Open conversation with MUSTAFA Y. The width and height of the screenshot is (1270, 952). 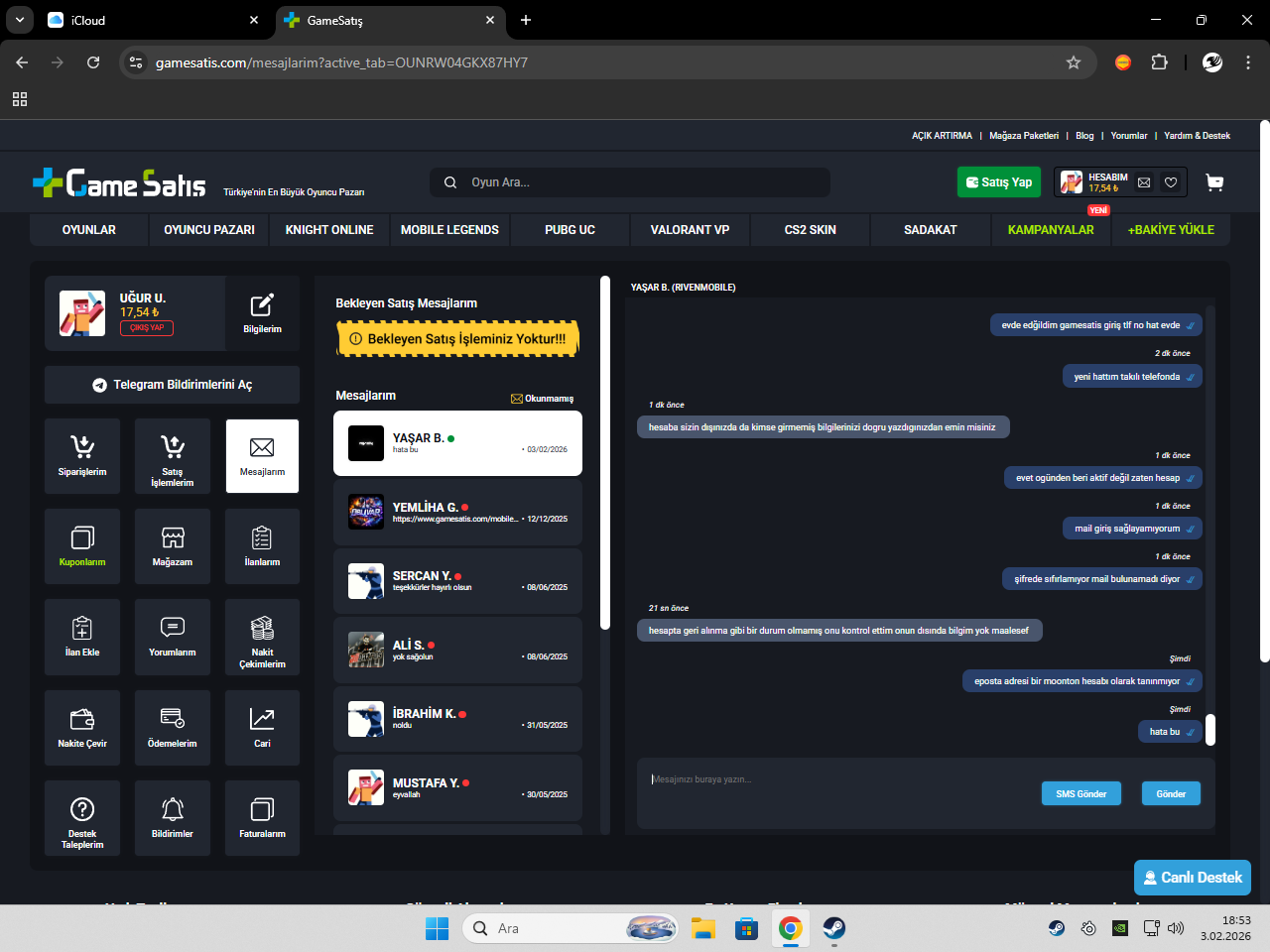[457, 788]
